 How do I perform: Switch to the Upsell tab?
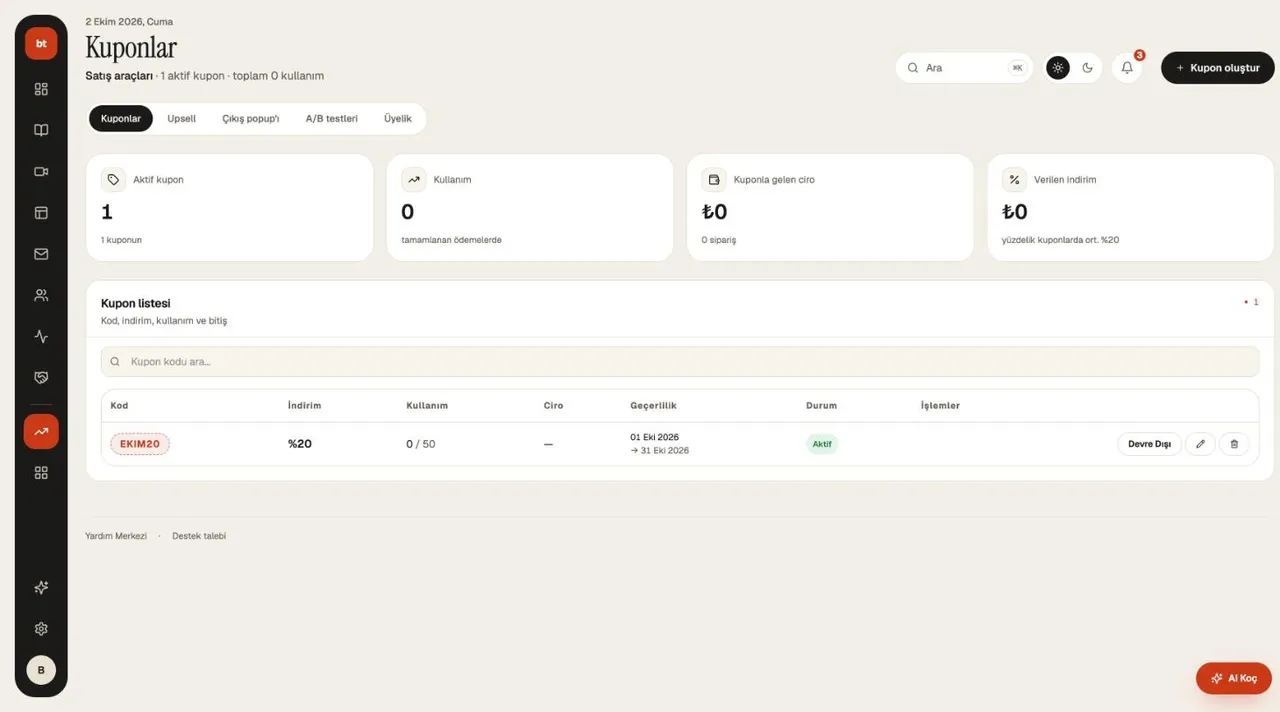coord(182,118)
